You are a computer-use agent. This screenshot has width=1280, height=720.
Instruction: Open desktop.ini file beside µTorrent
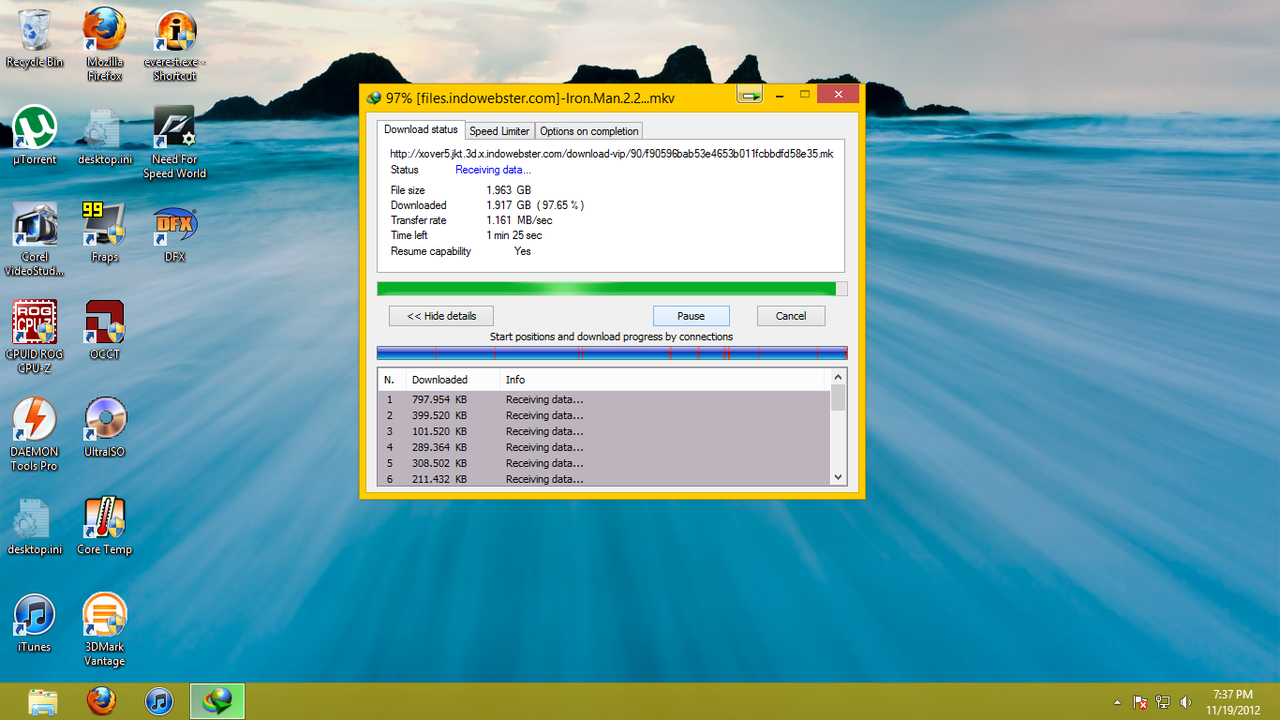point(104,135)
